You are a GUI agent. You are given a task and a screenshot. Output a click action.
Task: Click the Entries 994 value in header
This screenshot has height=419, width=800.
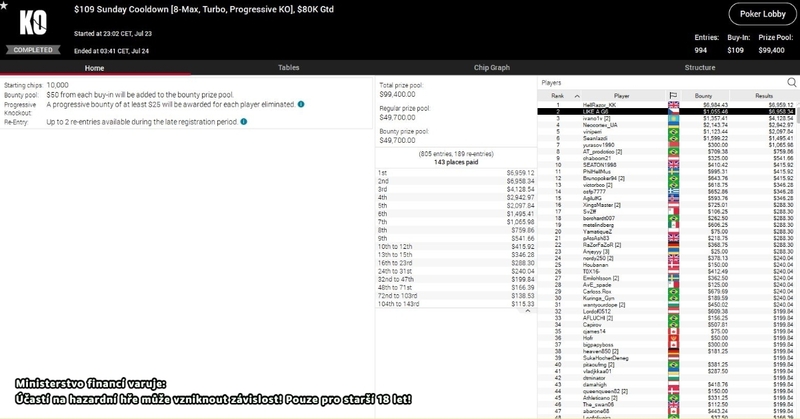(701, 50)
